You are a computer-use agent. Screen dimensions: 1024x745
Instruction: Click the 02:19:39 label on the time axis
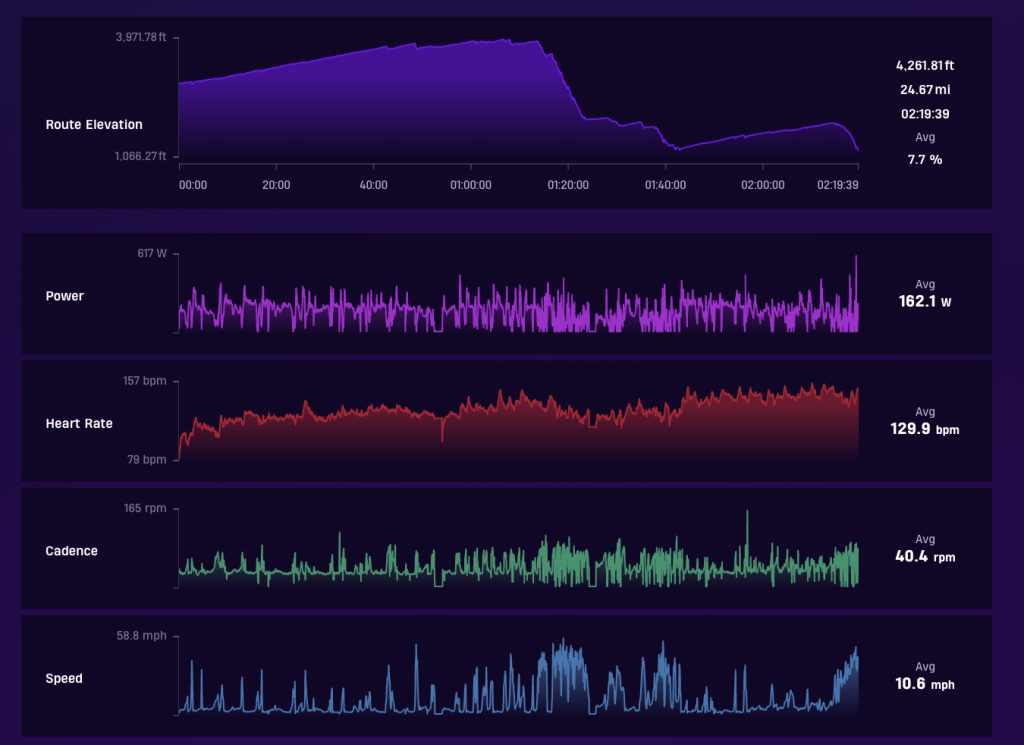[838, 185]
